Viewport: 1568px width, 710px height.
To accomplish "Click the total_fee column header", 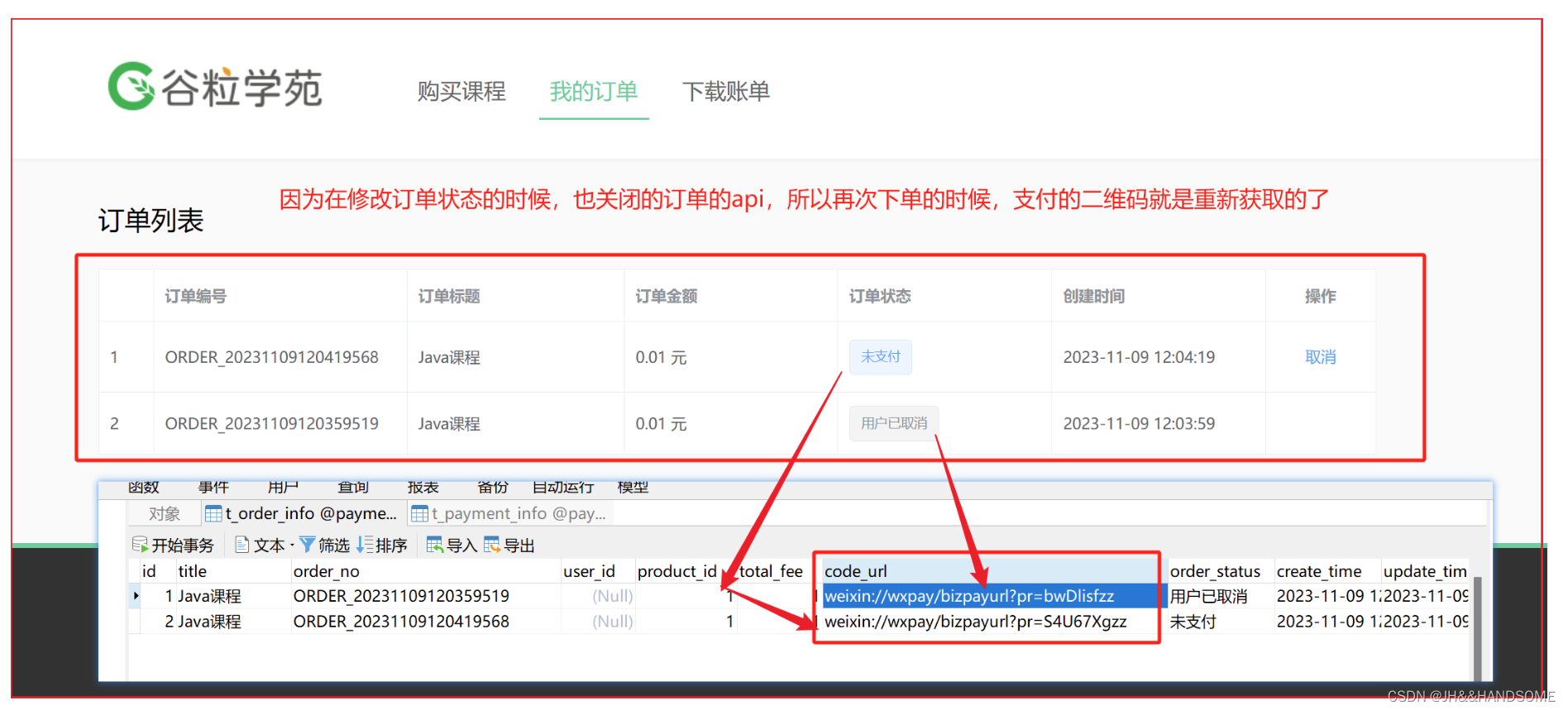I will (771, 571).
